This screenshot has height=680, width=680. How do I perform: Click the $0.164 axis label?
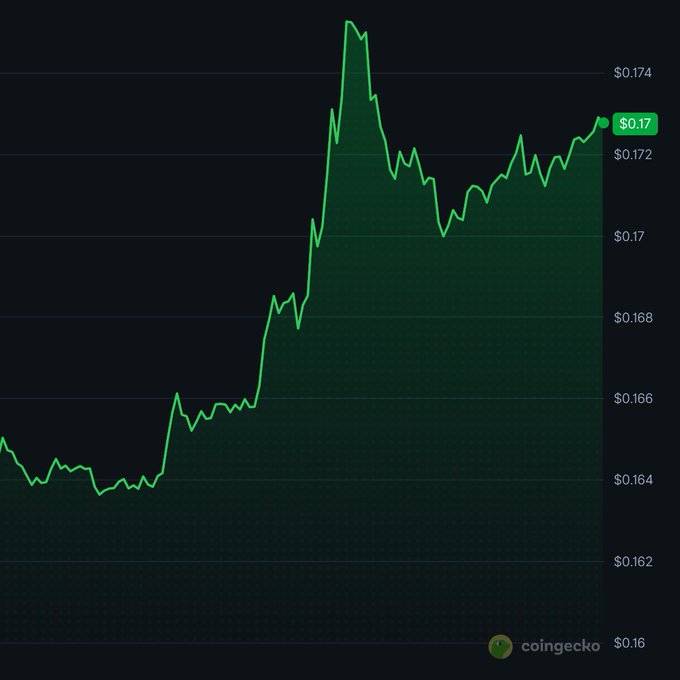(x=633, y=480)
